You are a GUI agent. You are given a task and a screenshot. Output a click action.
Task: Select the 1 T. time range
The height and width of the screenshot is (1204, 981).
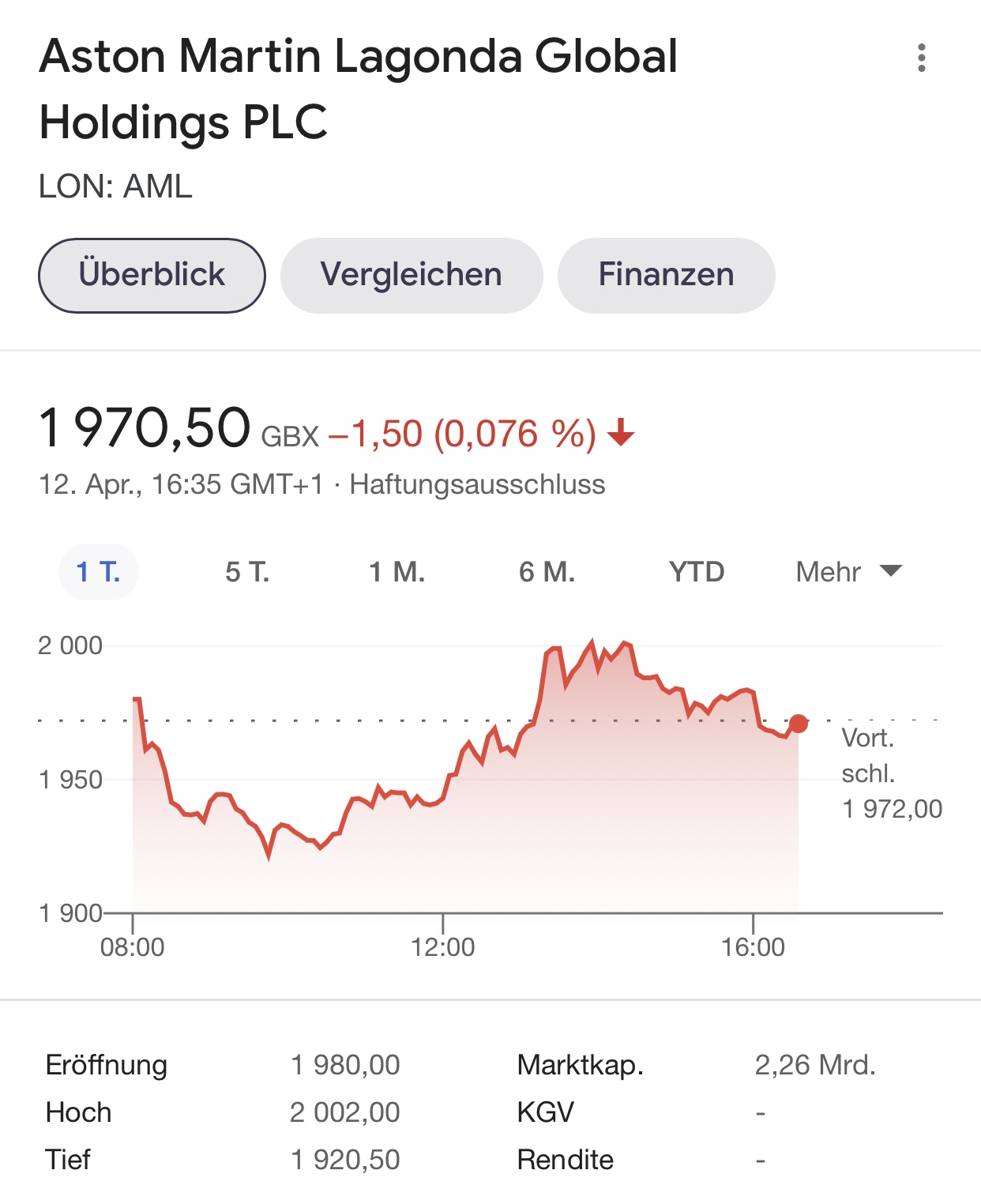(99, 571)
